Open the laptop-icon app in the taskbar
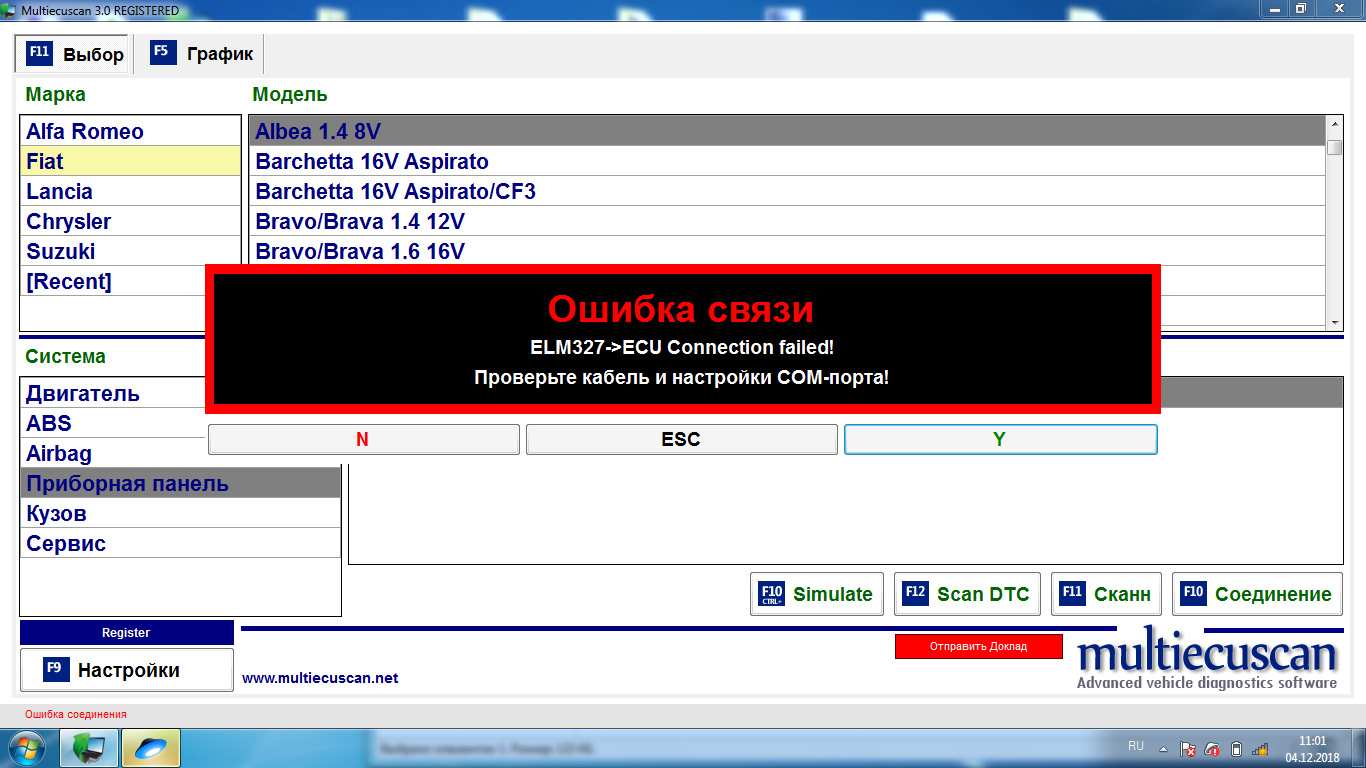 click(89, 748)
